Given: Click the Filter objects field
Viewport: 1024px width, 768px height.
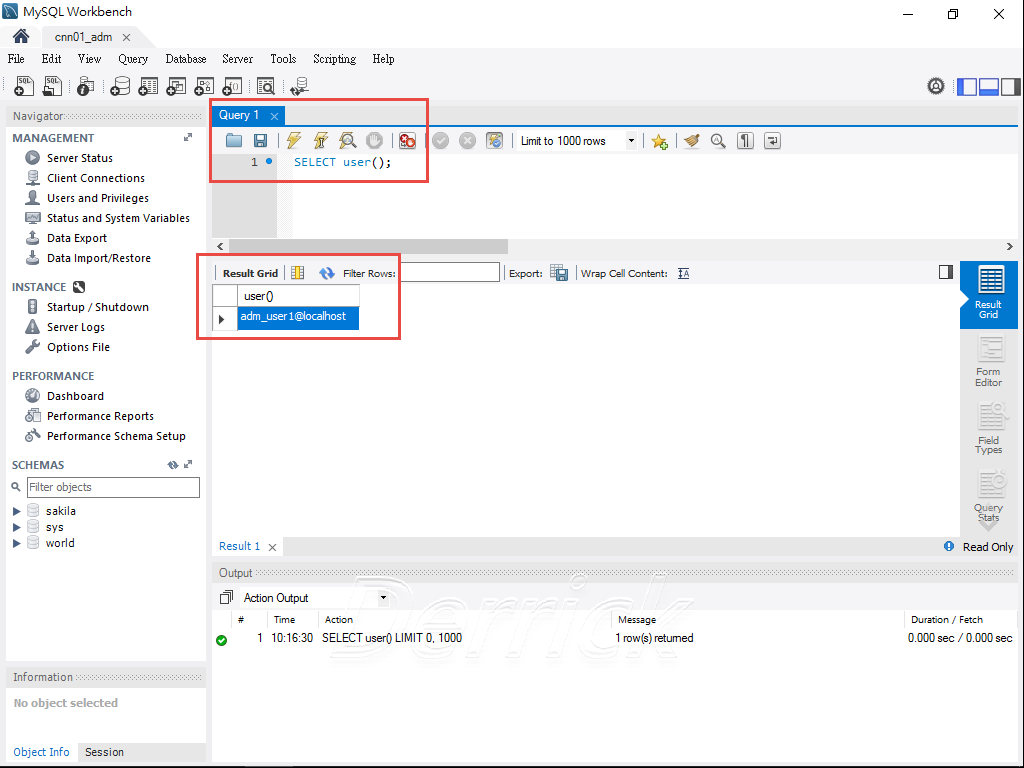Looking at the screenshot, I should 113,487.
